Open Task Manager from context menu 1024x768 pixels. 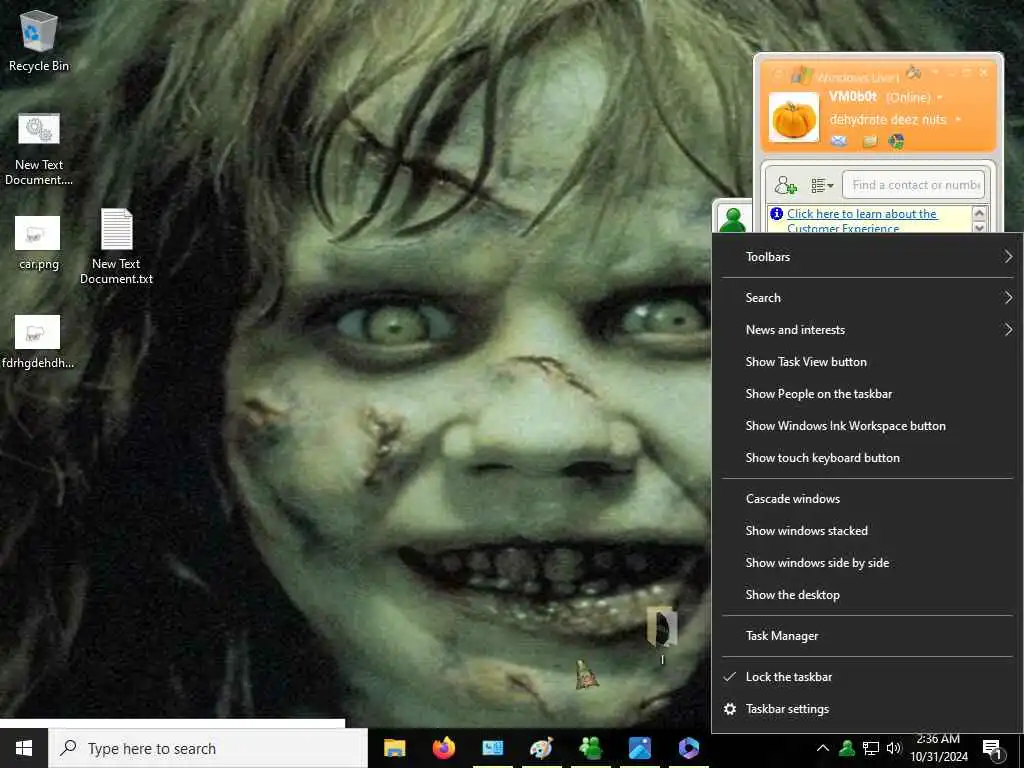(868, 636)
